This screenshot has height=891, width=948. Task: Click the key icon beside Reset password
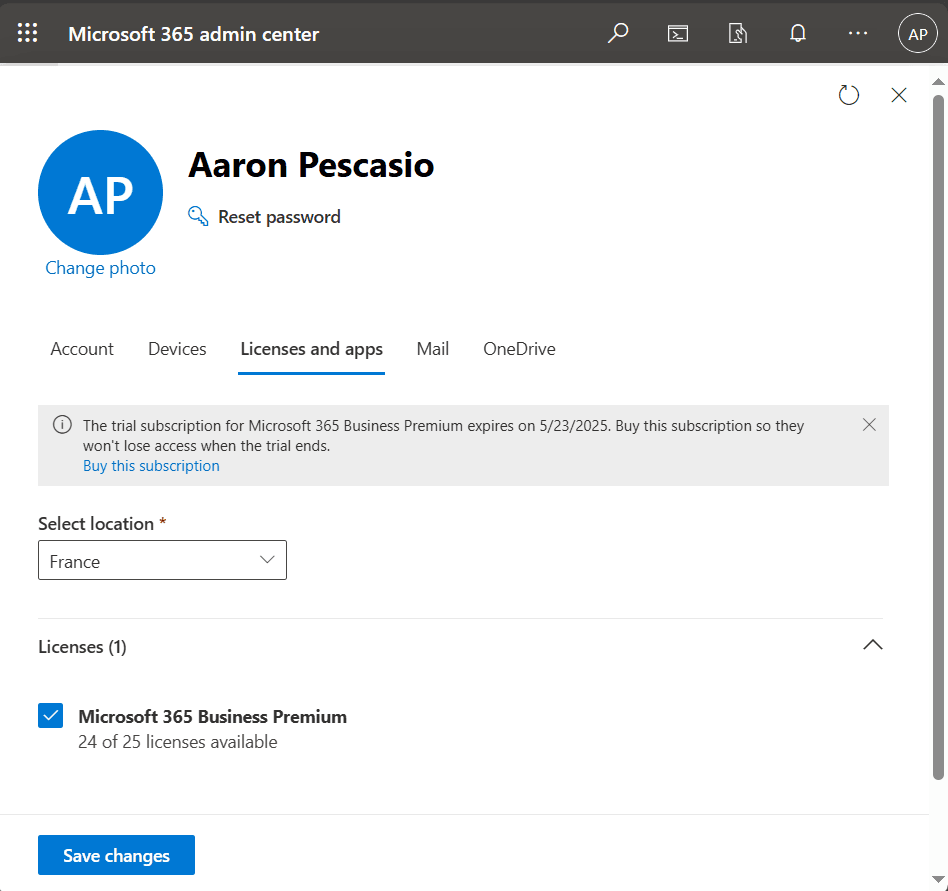click(x=197, y=215)
